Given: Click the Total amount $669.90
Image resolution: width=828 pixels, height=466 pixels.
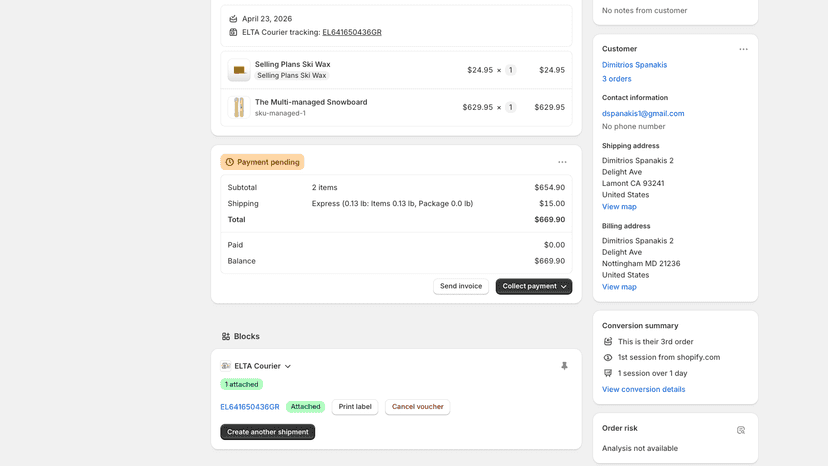Looking at the screenshot, I should pos(549,220).
